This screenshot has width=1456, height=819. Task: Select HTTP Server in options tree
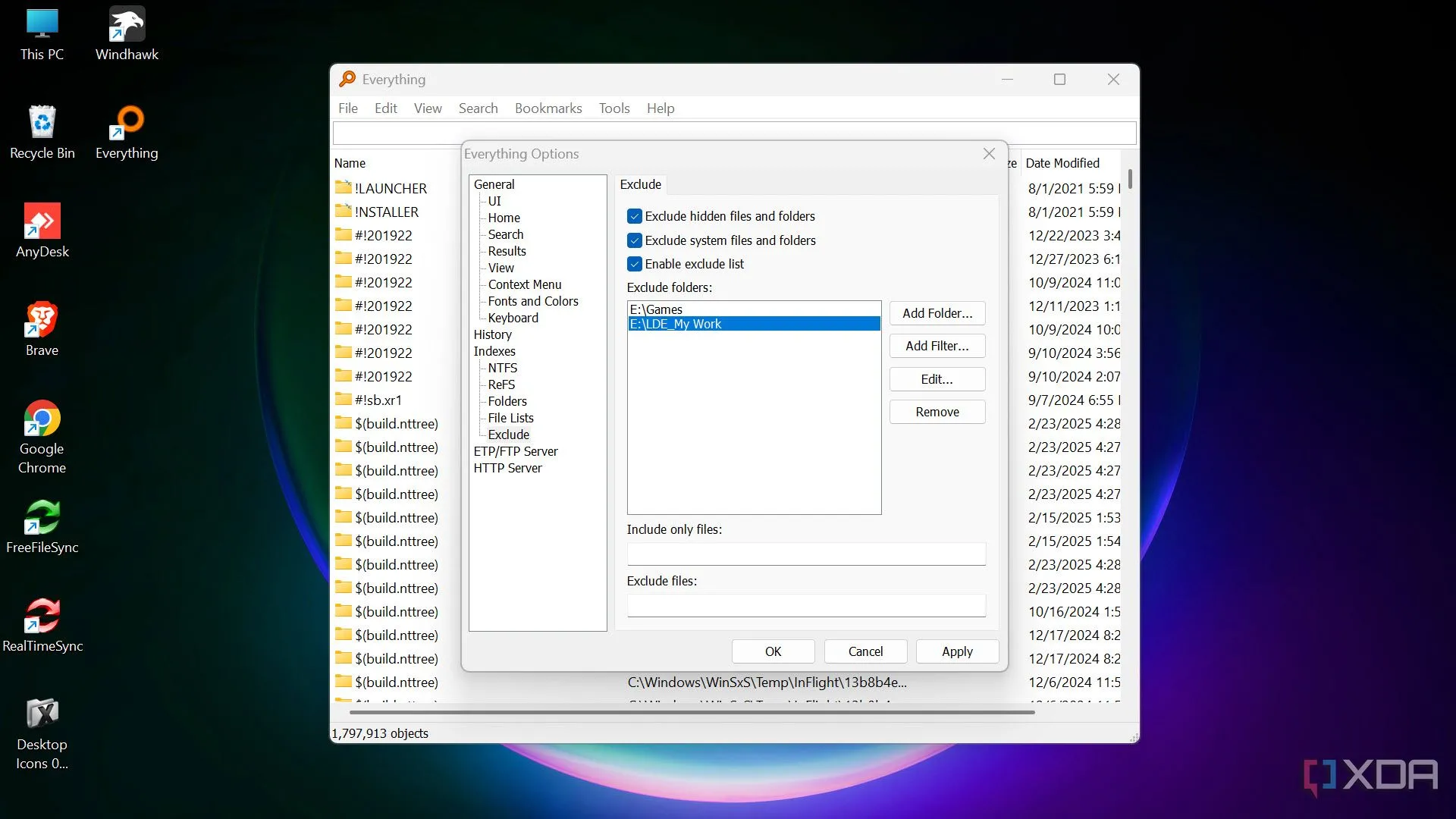coord(507,468)
